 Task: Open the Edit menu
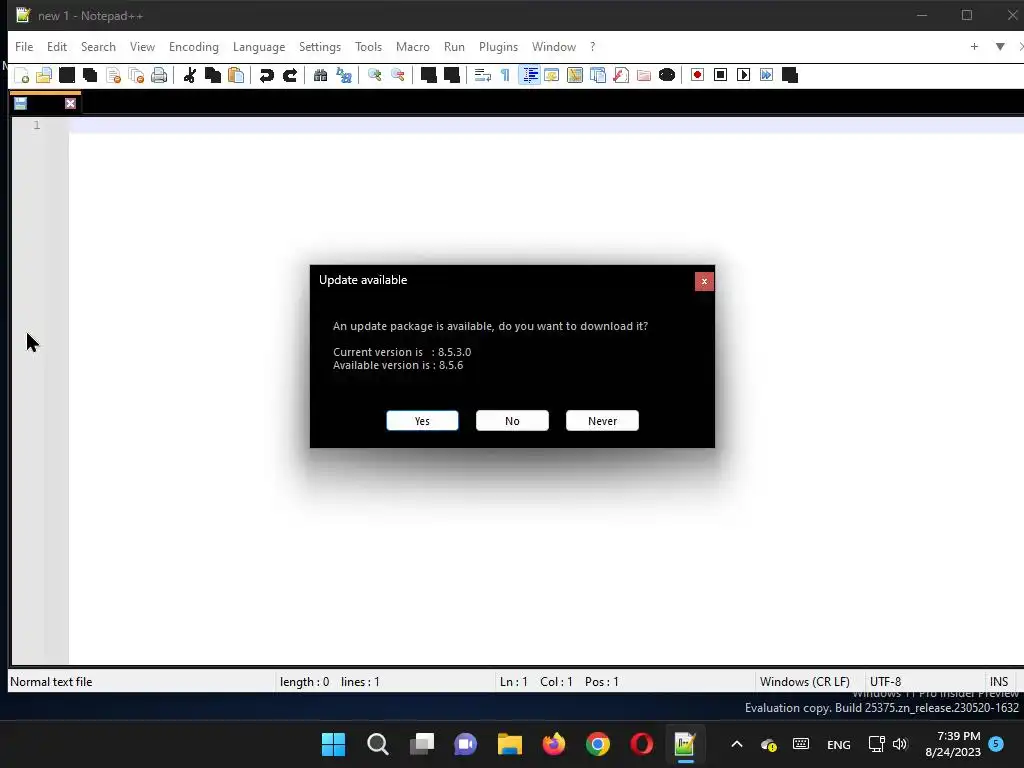57,47
